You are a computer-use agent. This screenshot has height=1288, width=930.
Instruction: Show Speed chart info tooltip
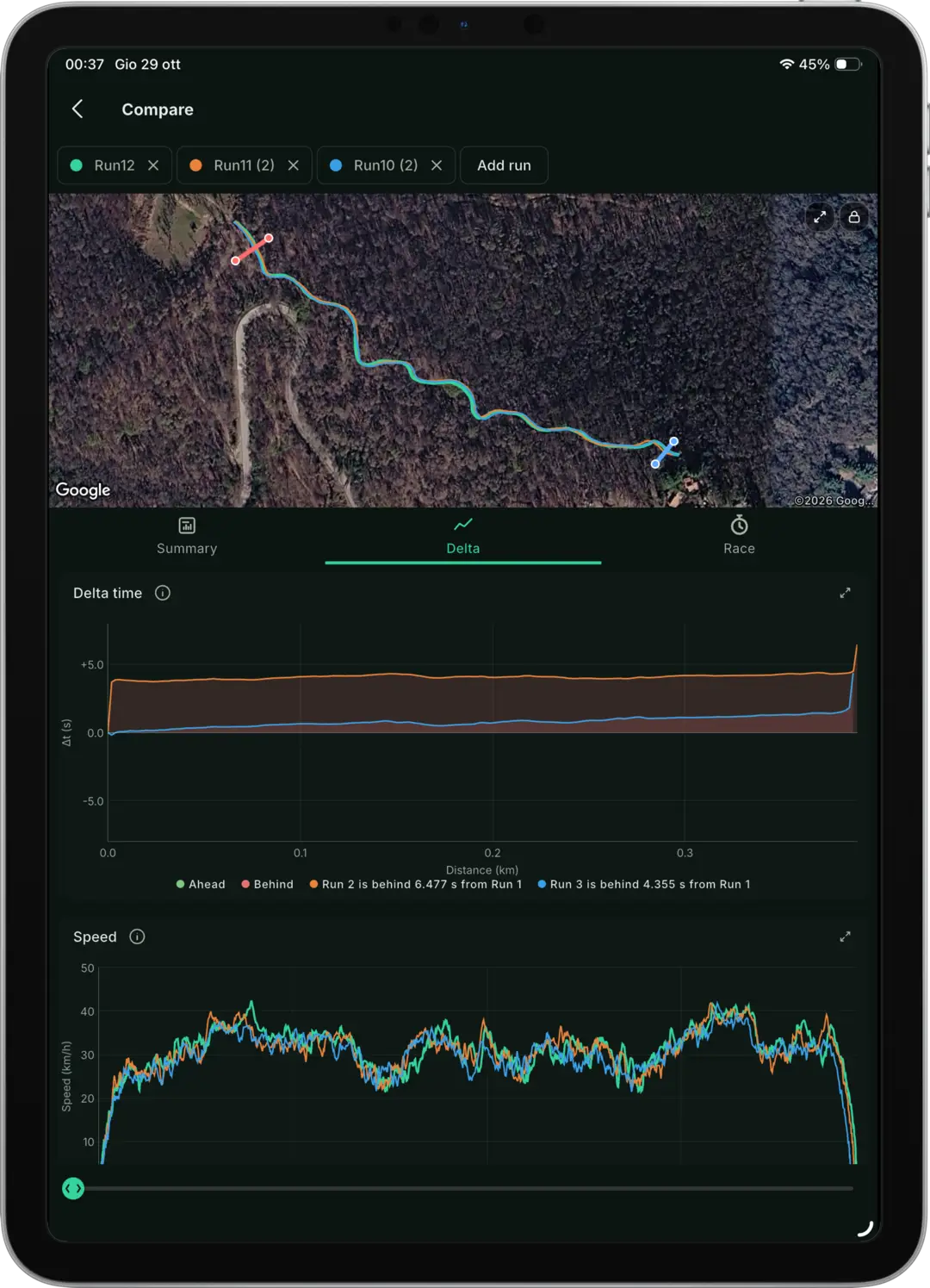tap(137, 936)
